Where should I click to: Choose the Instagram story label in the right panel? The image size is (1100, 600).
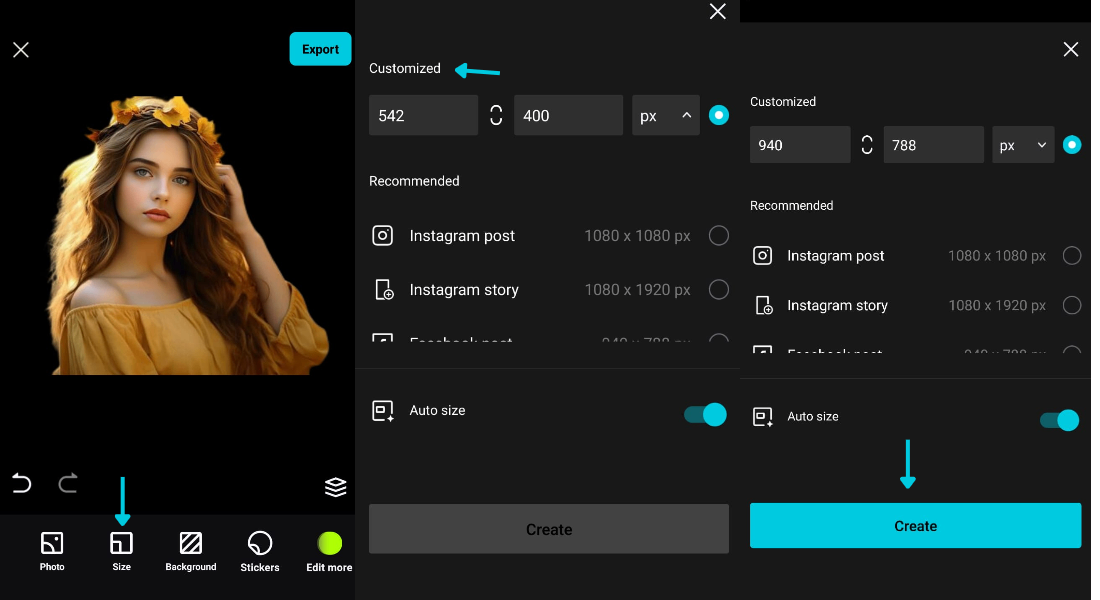point(838,306)
